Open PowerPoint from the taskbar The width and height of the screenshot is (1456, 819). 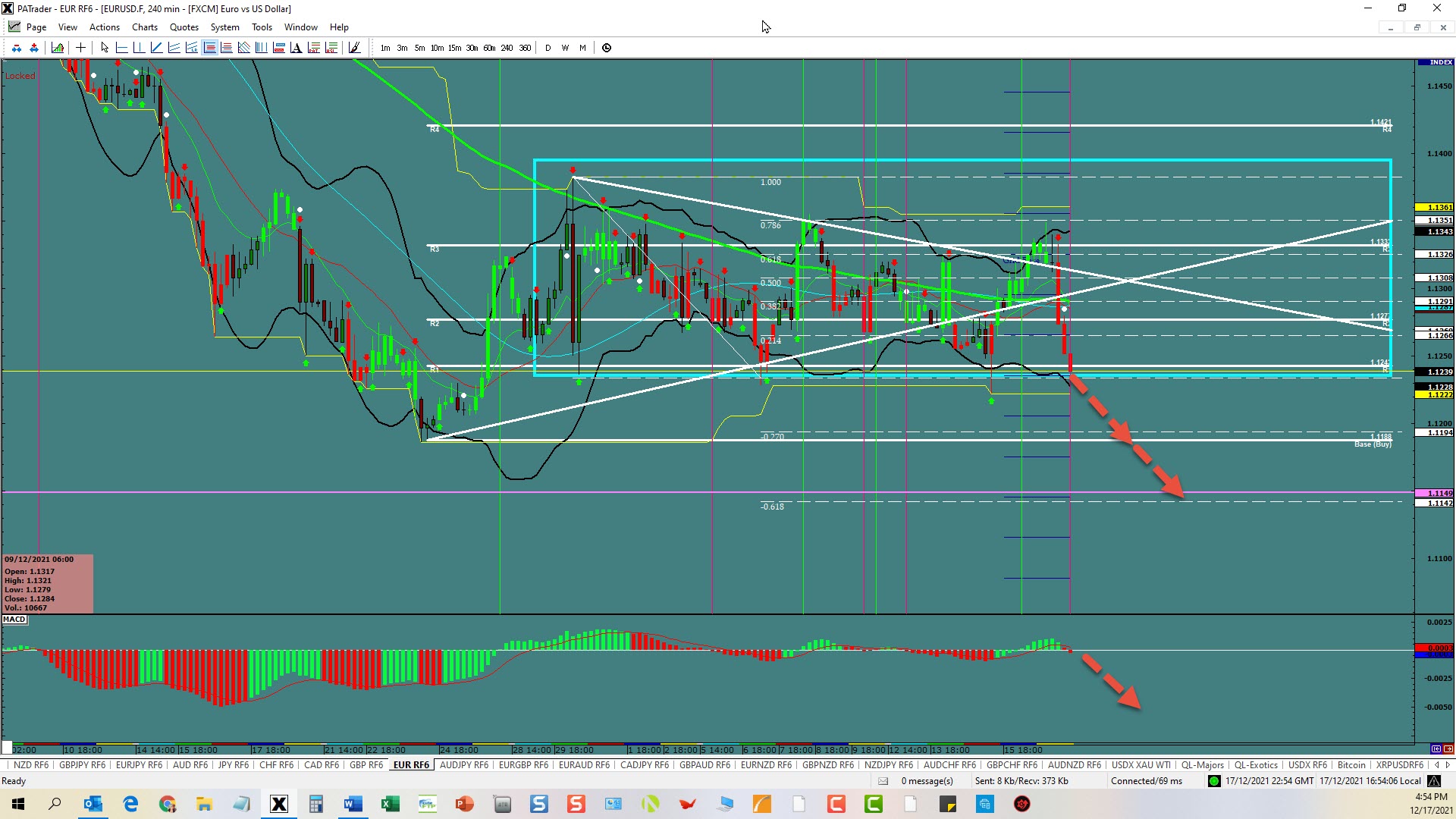tap(465, 804)
